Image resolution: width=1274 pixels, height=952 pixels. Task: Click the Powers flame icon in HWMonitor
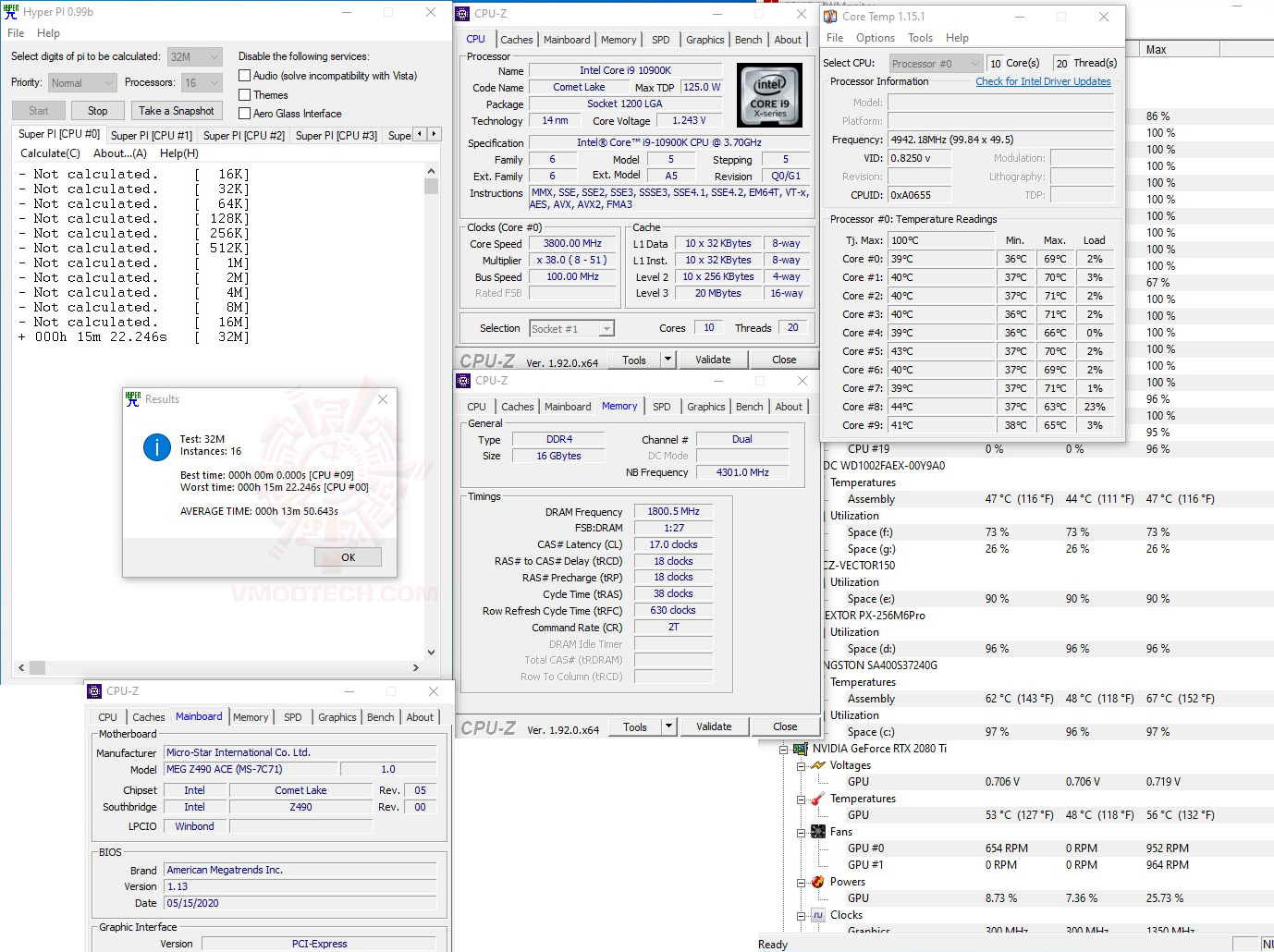pyautogui.click(x=818, y=882)
